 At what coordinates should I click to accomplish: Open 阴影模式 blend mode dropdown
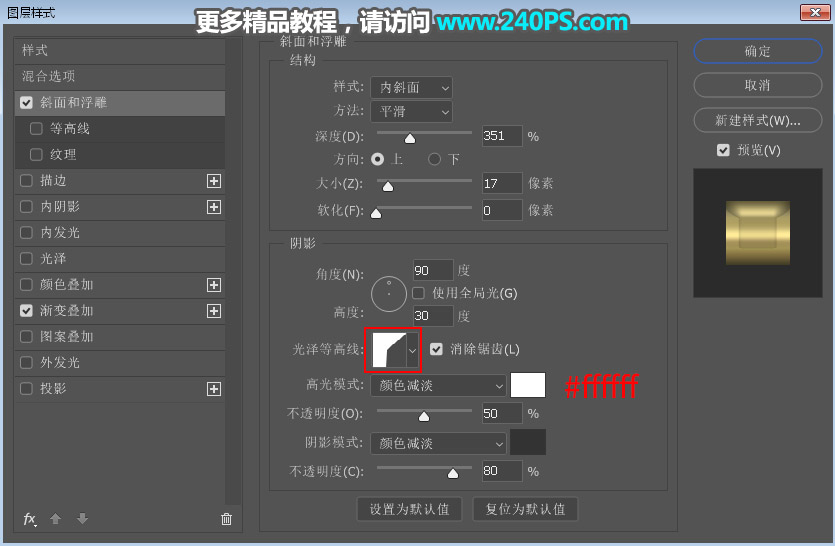[x=438, y=443]
